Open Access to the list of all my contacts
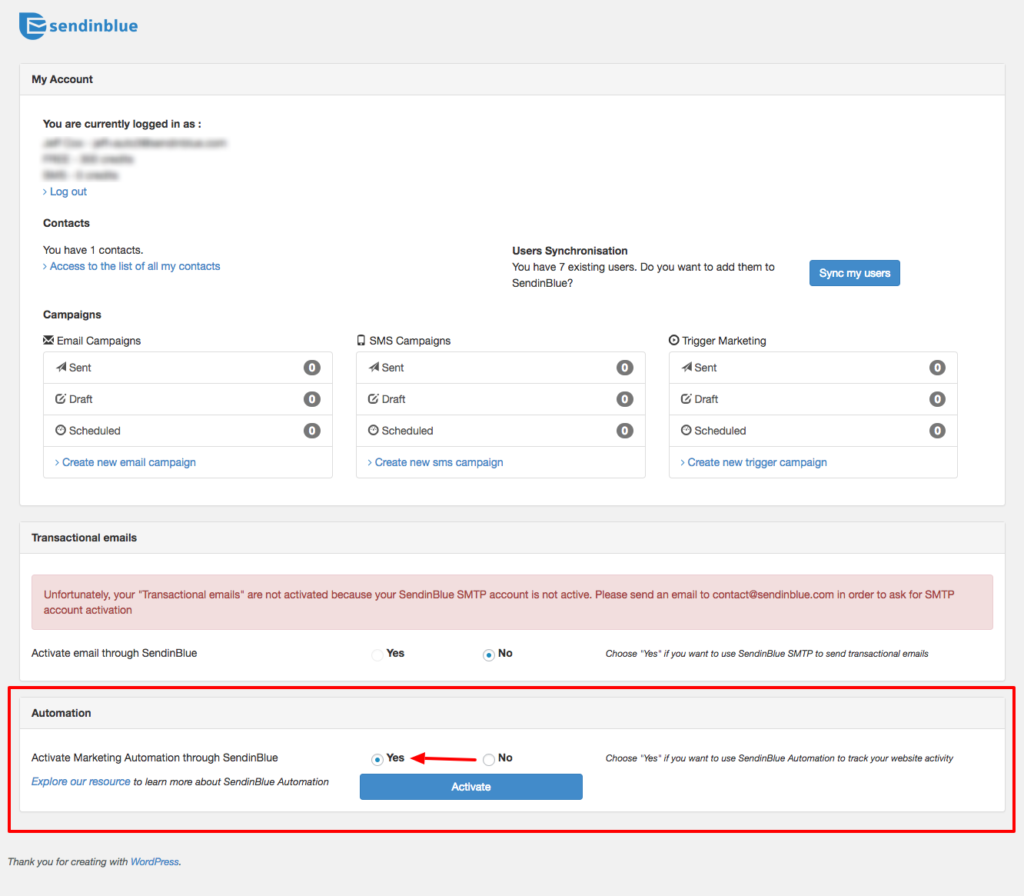This screenshot has width=1024, height=896. [135, 266]
